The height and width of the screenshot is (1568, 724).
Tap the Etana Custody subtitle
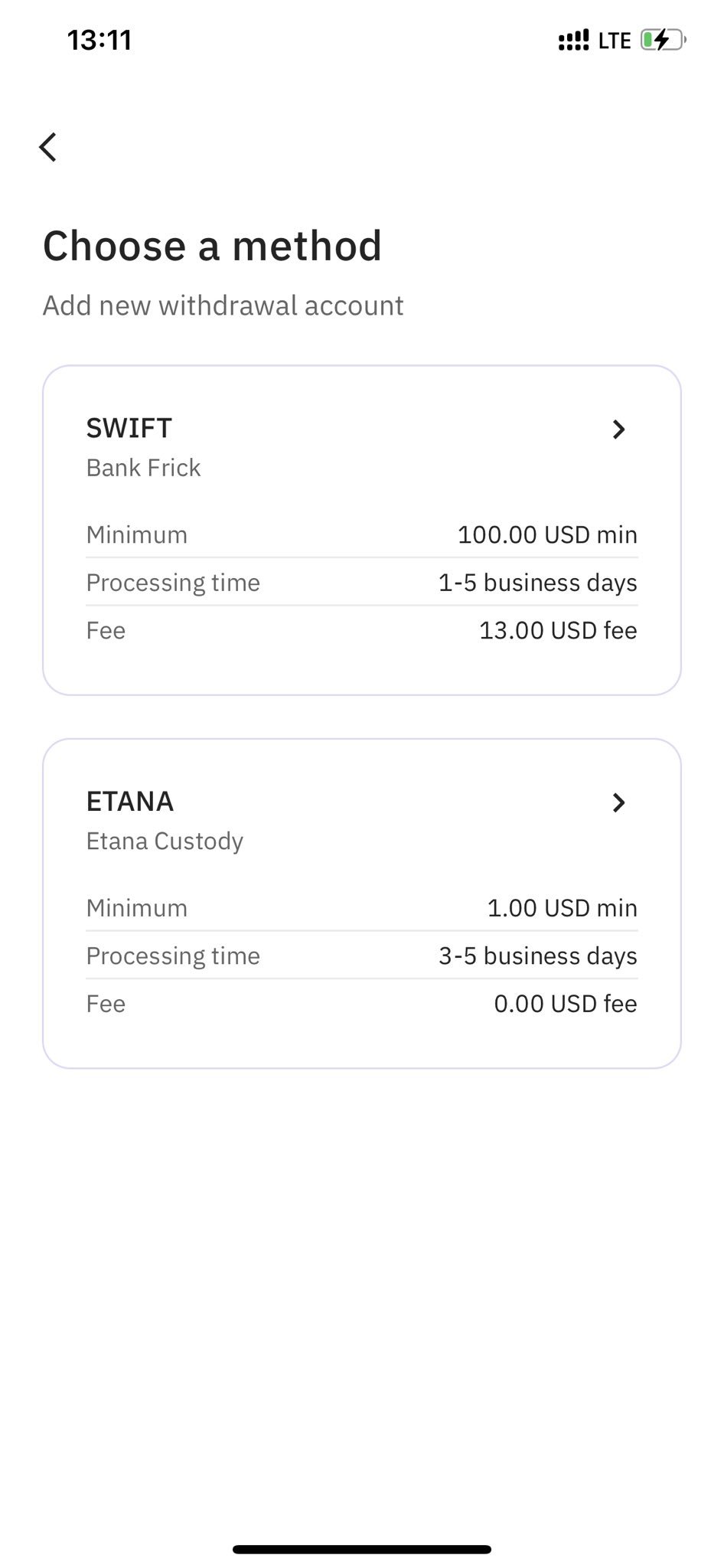(165, 841)
